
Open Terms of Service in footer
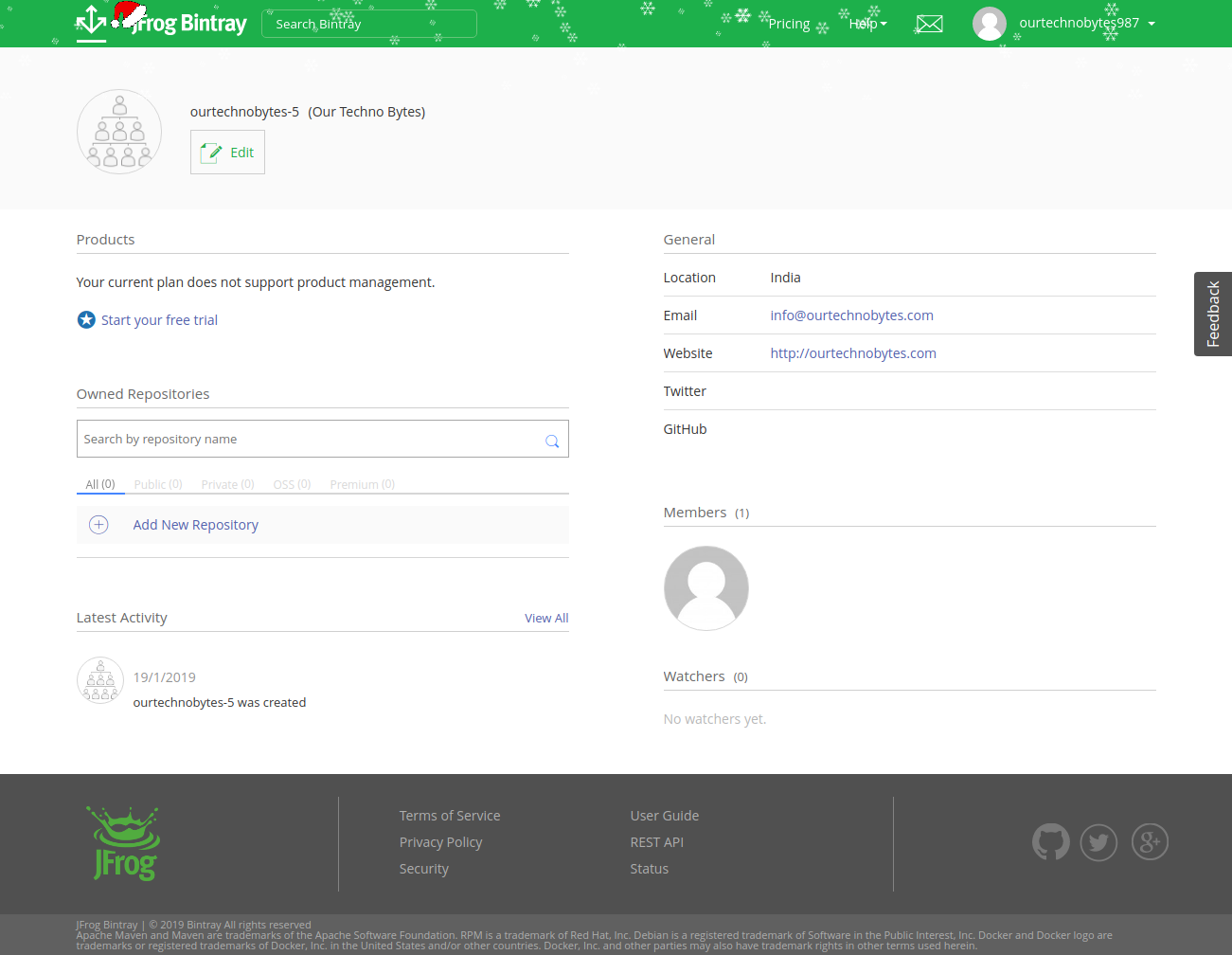pos(450,816)
